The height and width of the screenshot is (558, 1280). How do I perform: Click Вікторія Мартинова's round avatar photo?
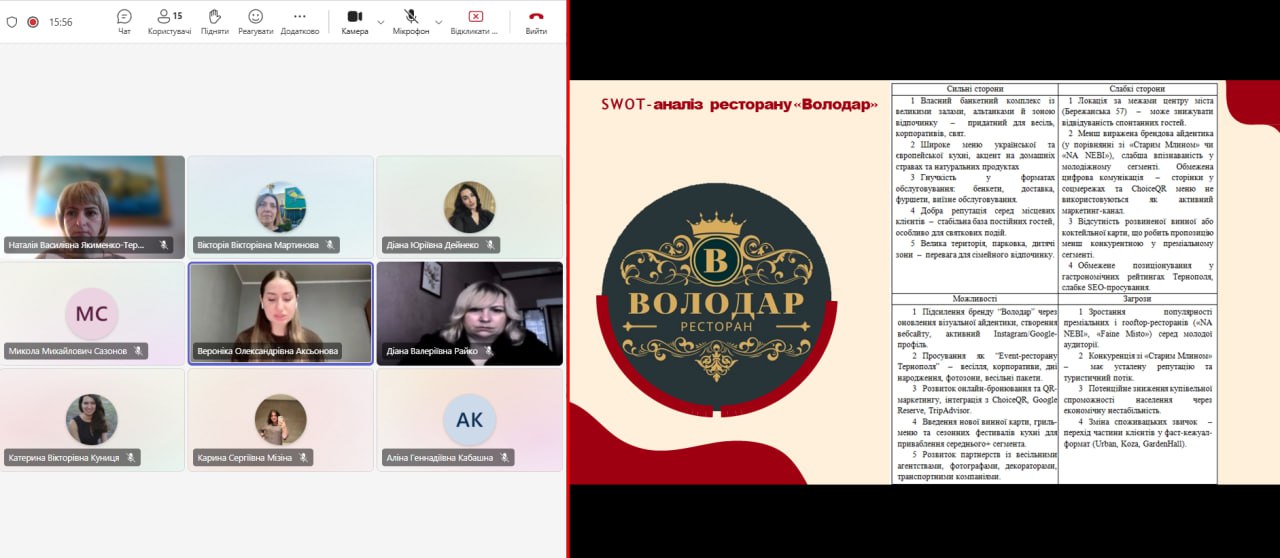pos(281,206)
